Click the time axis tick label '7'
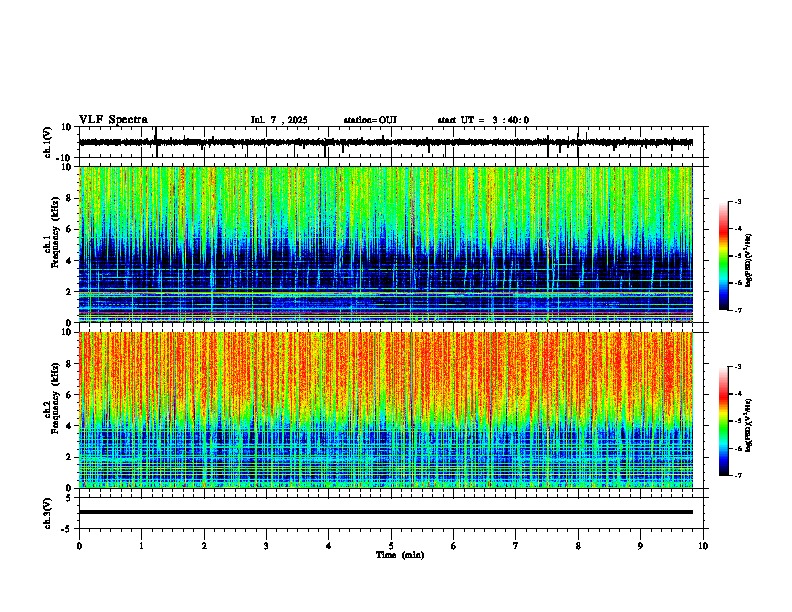 516,546
